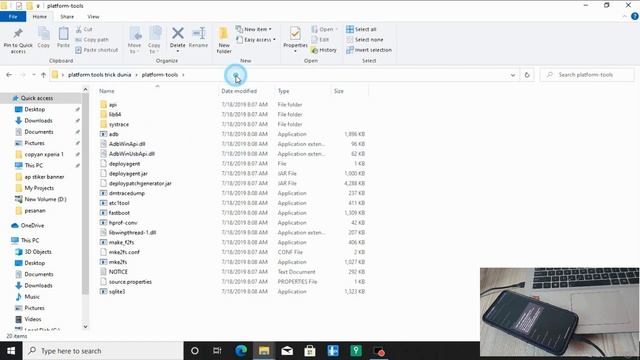The width and height of the screenshot is (640, 360).
Task: Click the Open button in ribbon
Action: (x=324, y=29)
